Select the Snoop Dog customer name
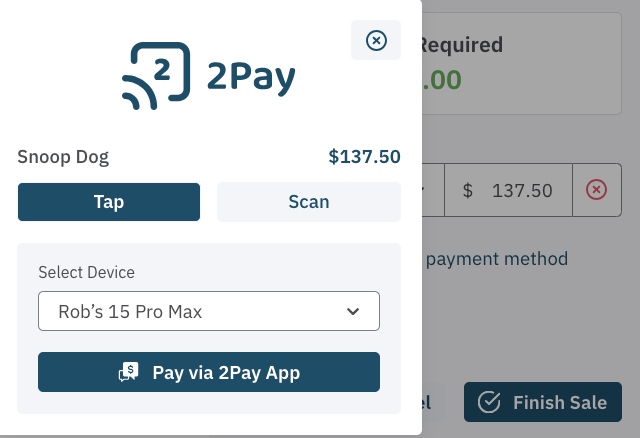The height and width of the screenshot is (438, 640). point(64,157)
